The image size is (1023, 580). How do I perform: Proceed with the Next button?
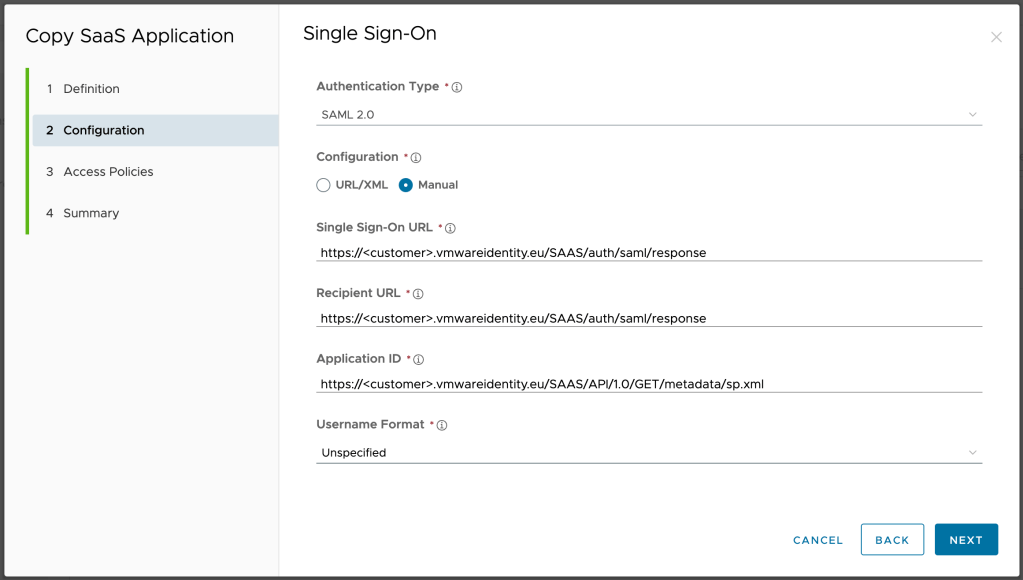pyautogui.click(x=966, y=540)
